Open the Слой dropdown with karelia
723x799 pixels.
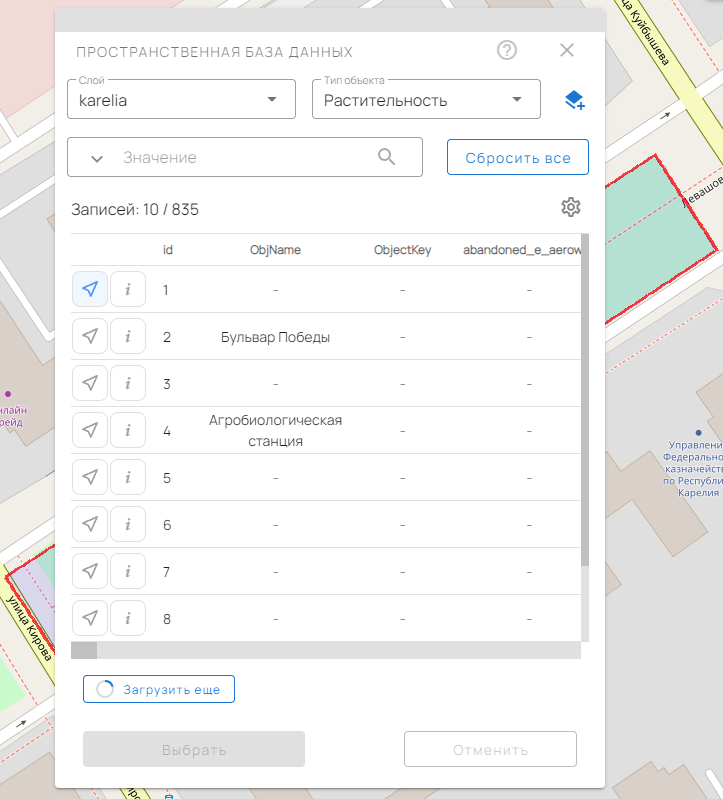click(181, 100)
